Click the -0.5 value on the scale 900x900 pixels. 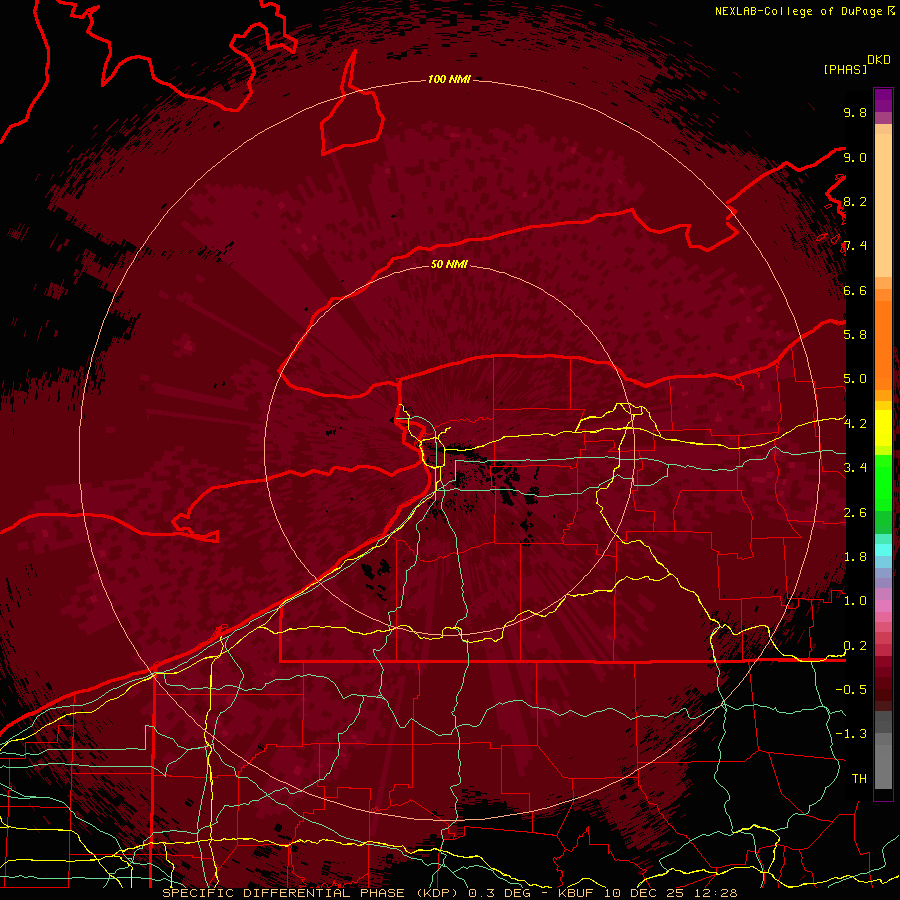tap(851, 689)
